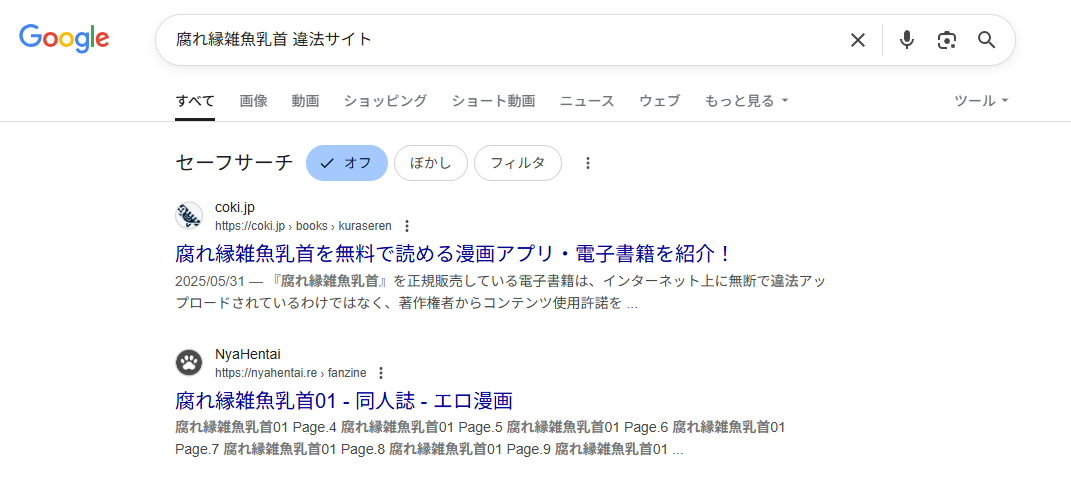This screenshot has height=480, width=1071.
Task: Click the NyaHentai site name
Action: 248,354
